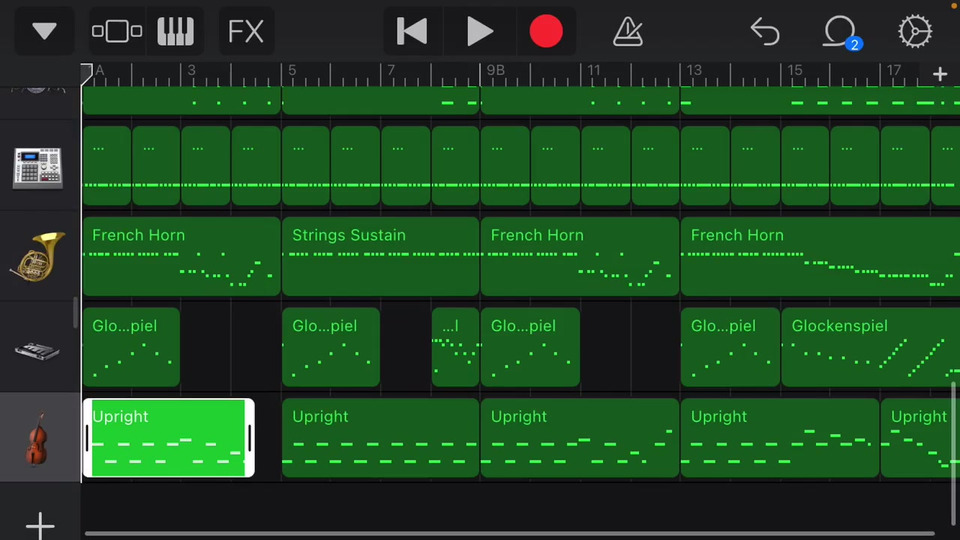Click ruler at section marker 9B
960x540 pixels.
coord(495,70)
